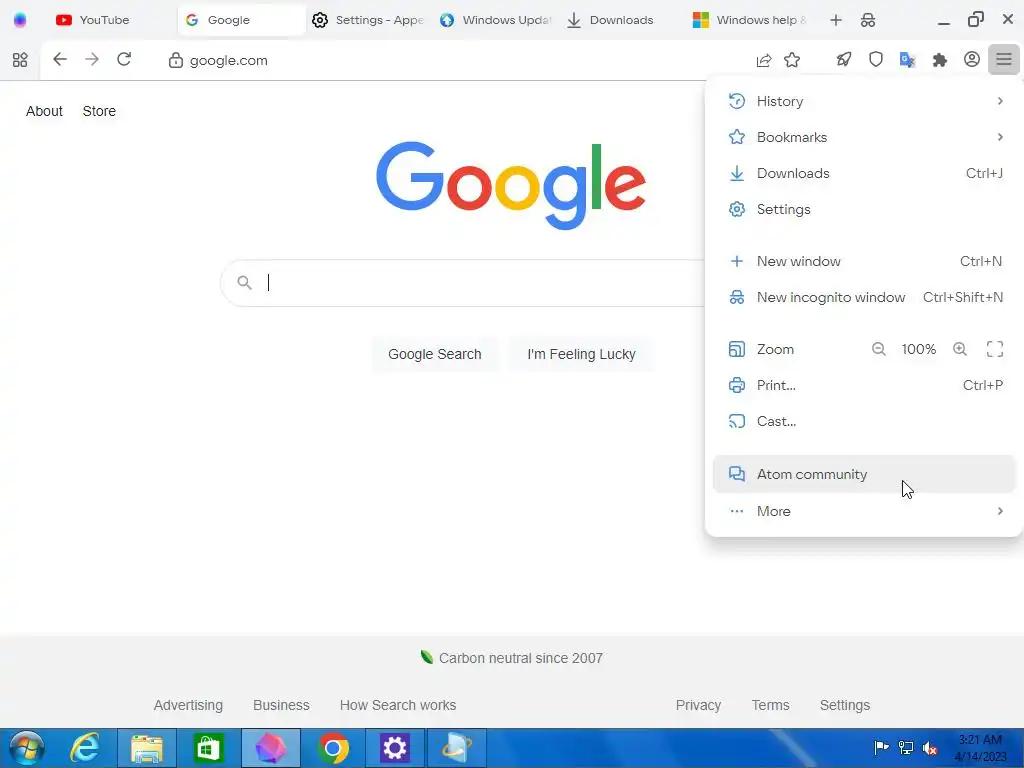The height and width of the screenshot is (768, 1024).
Task: Click the Google Search button
Action: (435, 354)
